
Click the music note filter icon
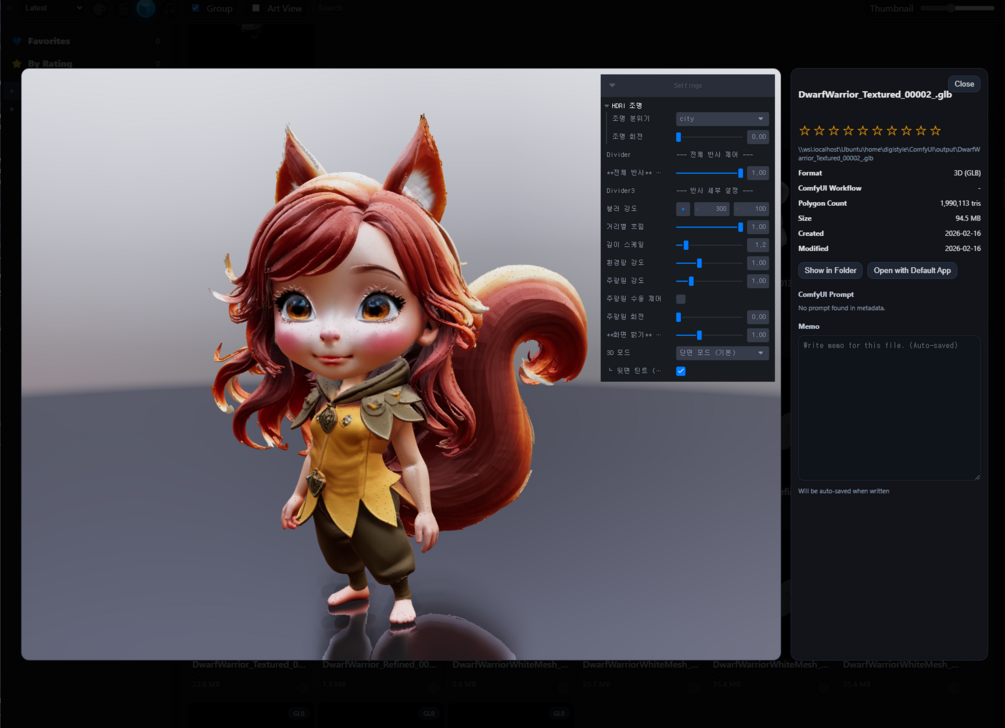point(170,8)
